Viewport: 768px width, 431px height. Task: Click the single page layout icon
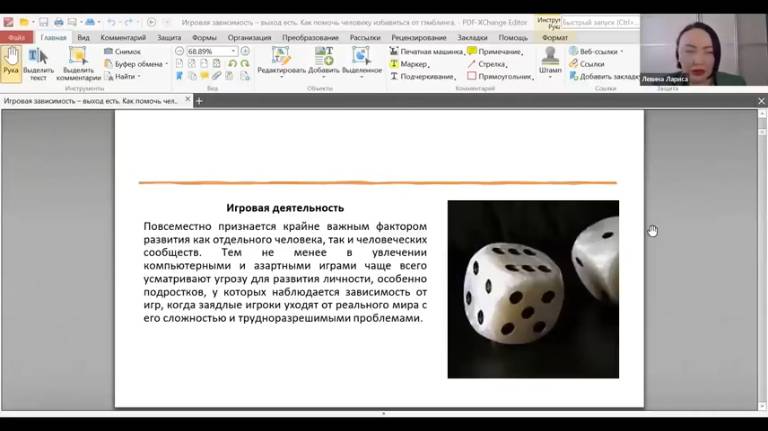pos(179,64)
